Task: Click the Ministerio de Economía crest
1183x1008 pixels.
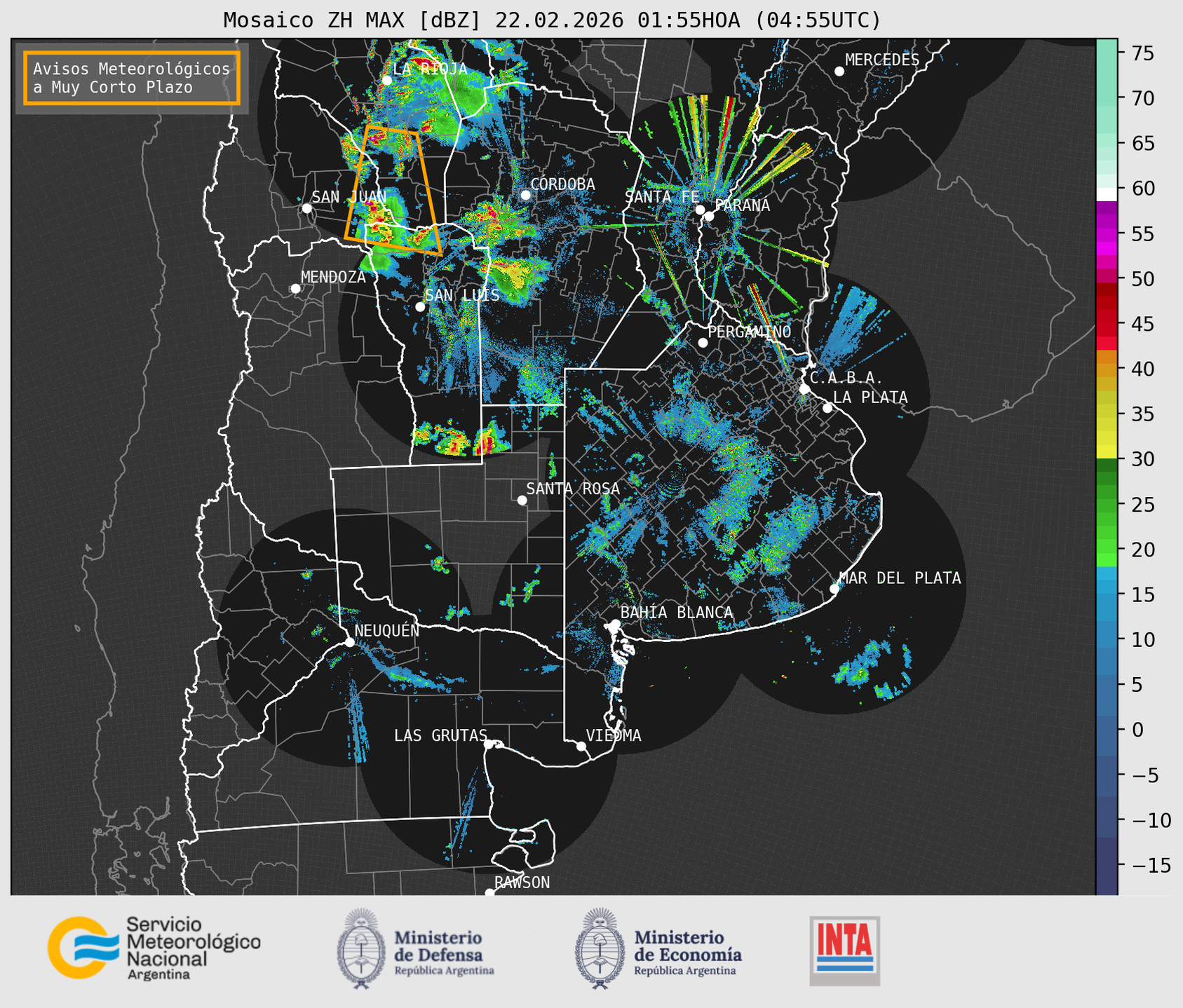Action: coord(599,948)
